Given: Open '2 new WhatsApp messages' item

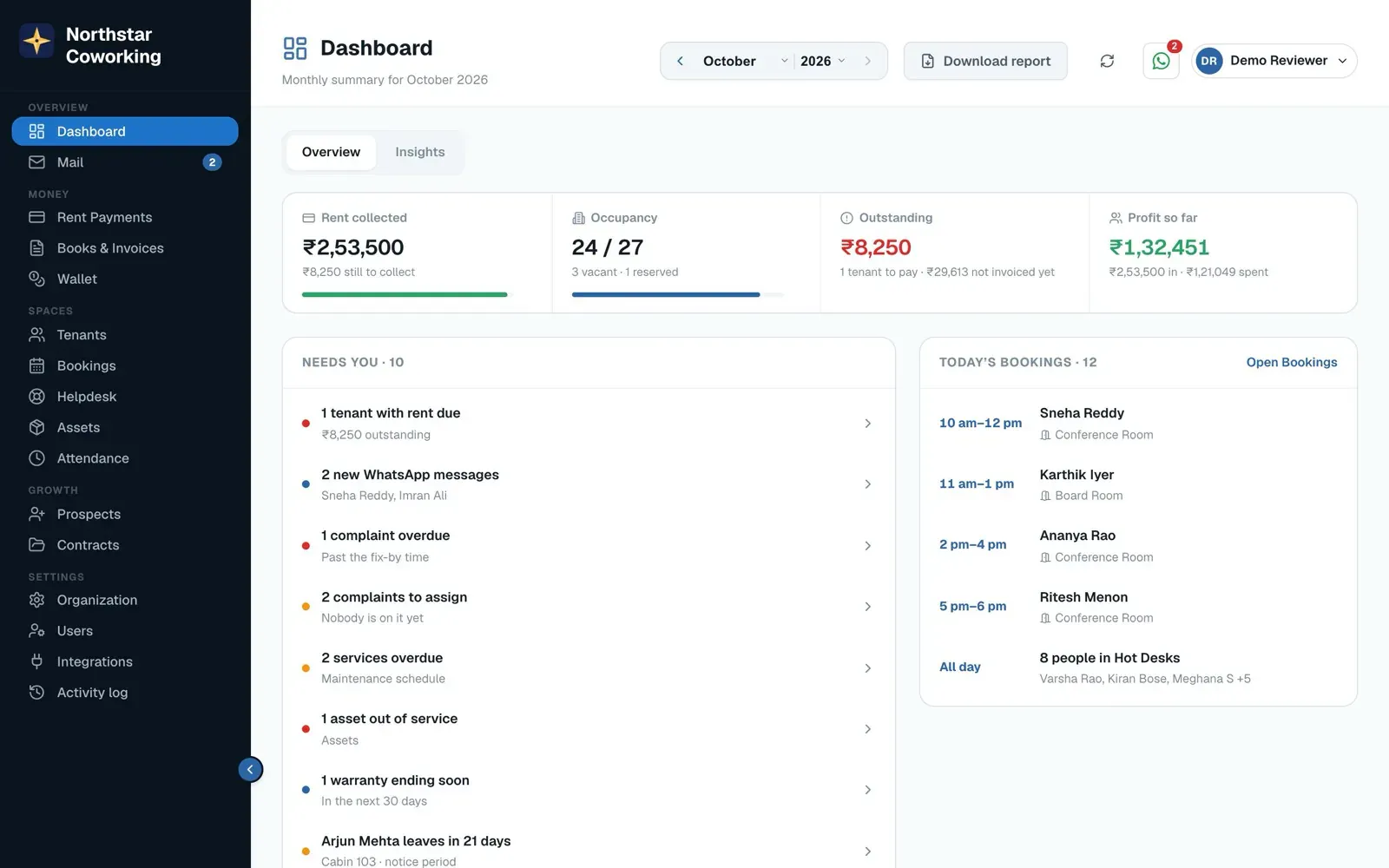Looking at the screenshot, I should (589, 484).
